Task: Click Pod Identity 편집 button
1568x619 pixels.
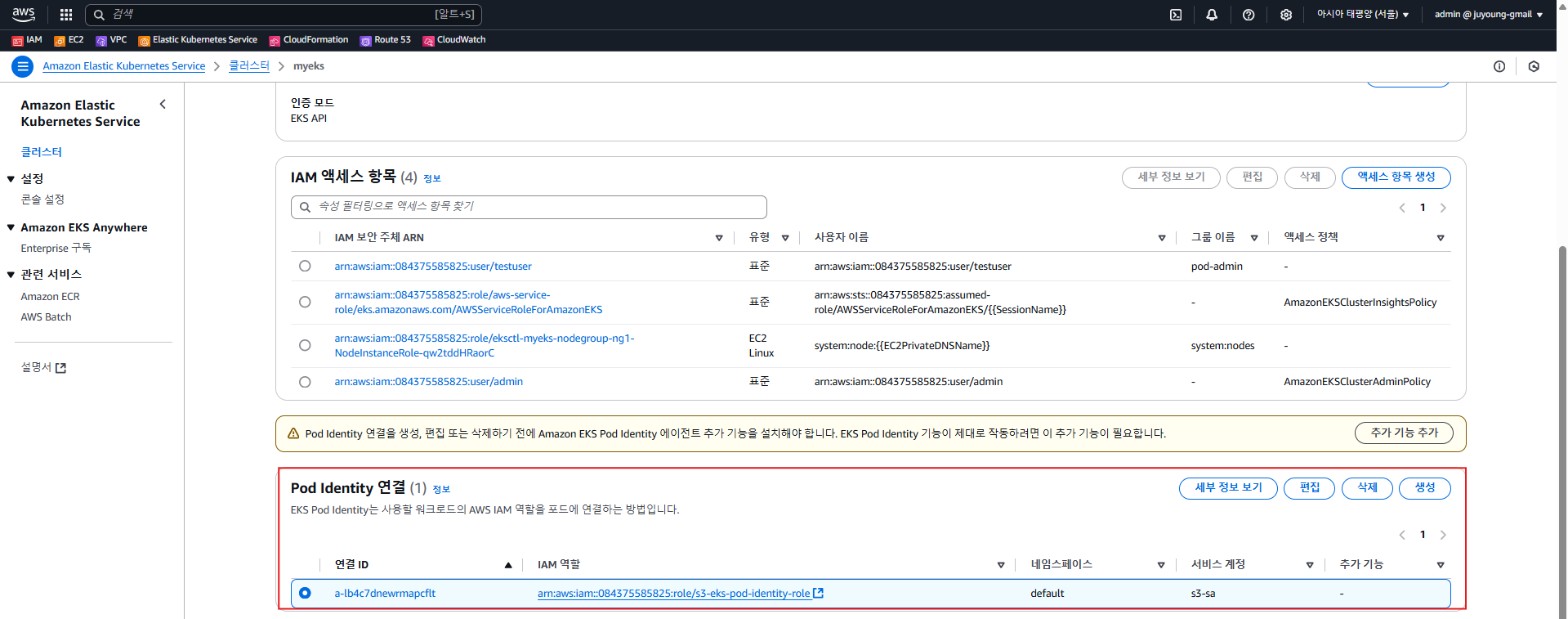Action: click(1309, 488)
